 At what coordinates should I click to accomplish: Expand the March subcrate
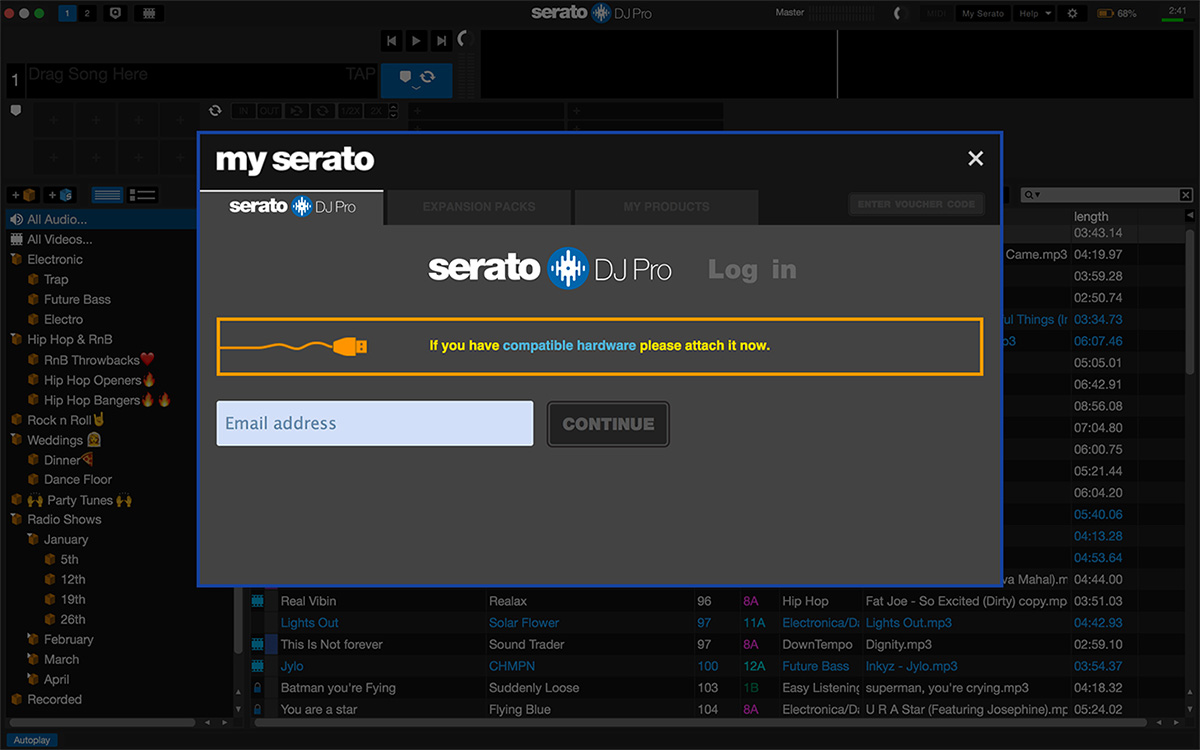pos(33,659)
